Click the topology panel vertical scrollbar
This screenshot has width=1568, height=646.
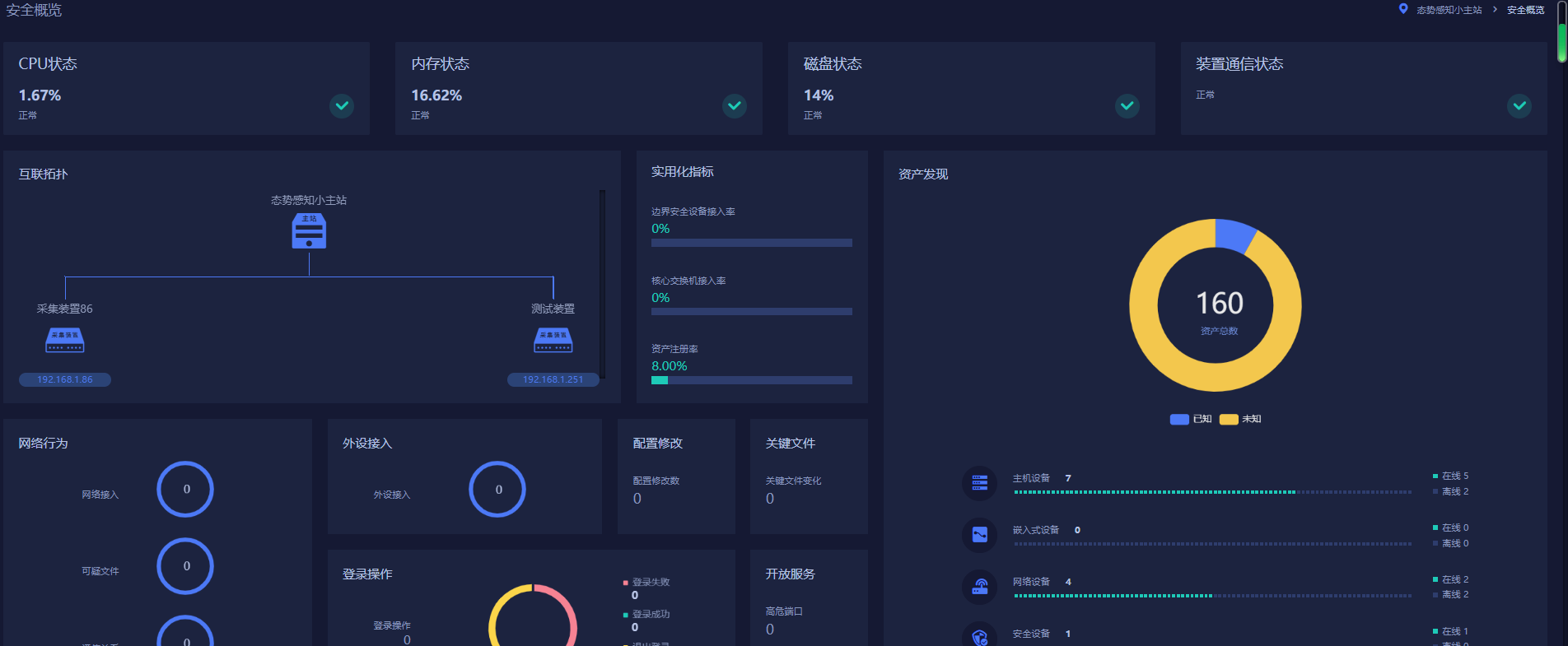[x=602, y=284]
